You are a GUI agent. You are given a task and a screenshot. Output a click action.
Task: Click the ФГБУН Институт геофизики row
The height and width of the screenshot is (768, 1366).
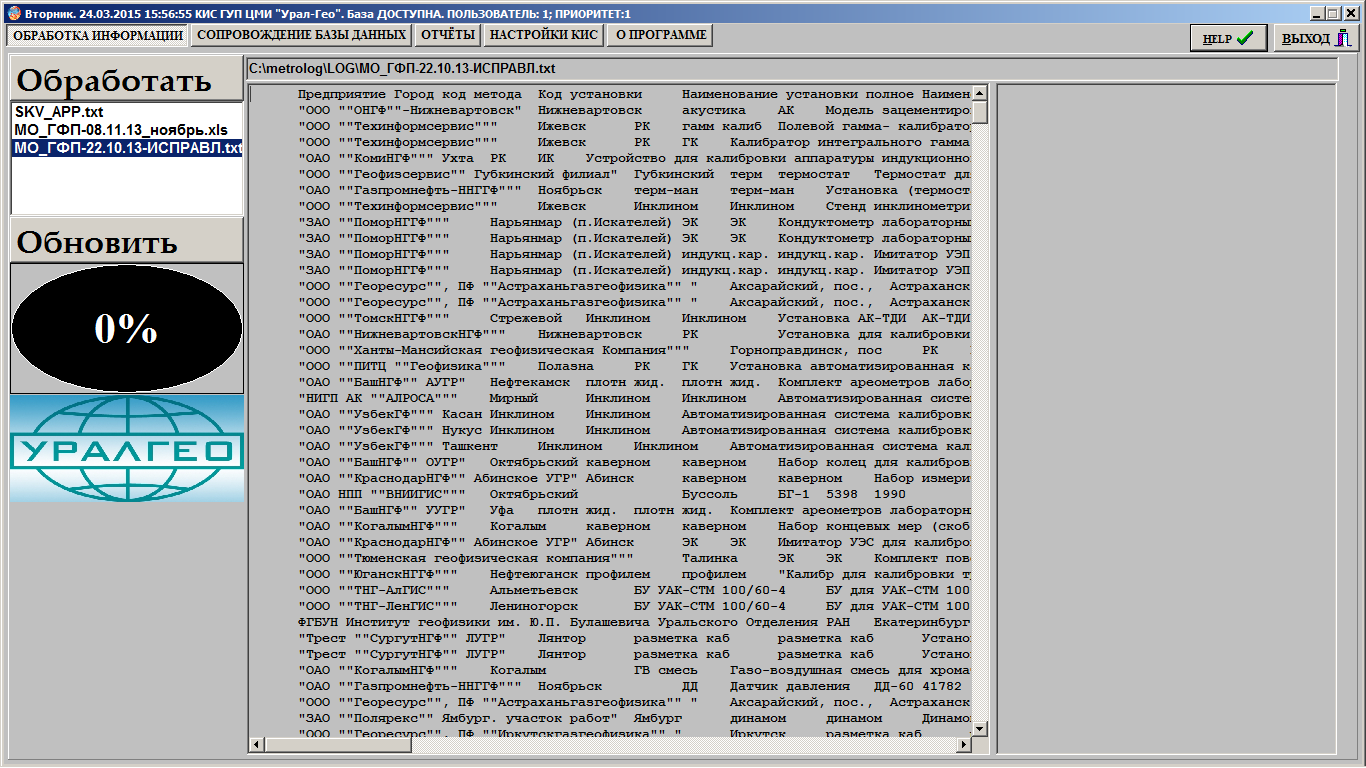pos(634,622)
